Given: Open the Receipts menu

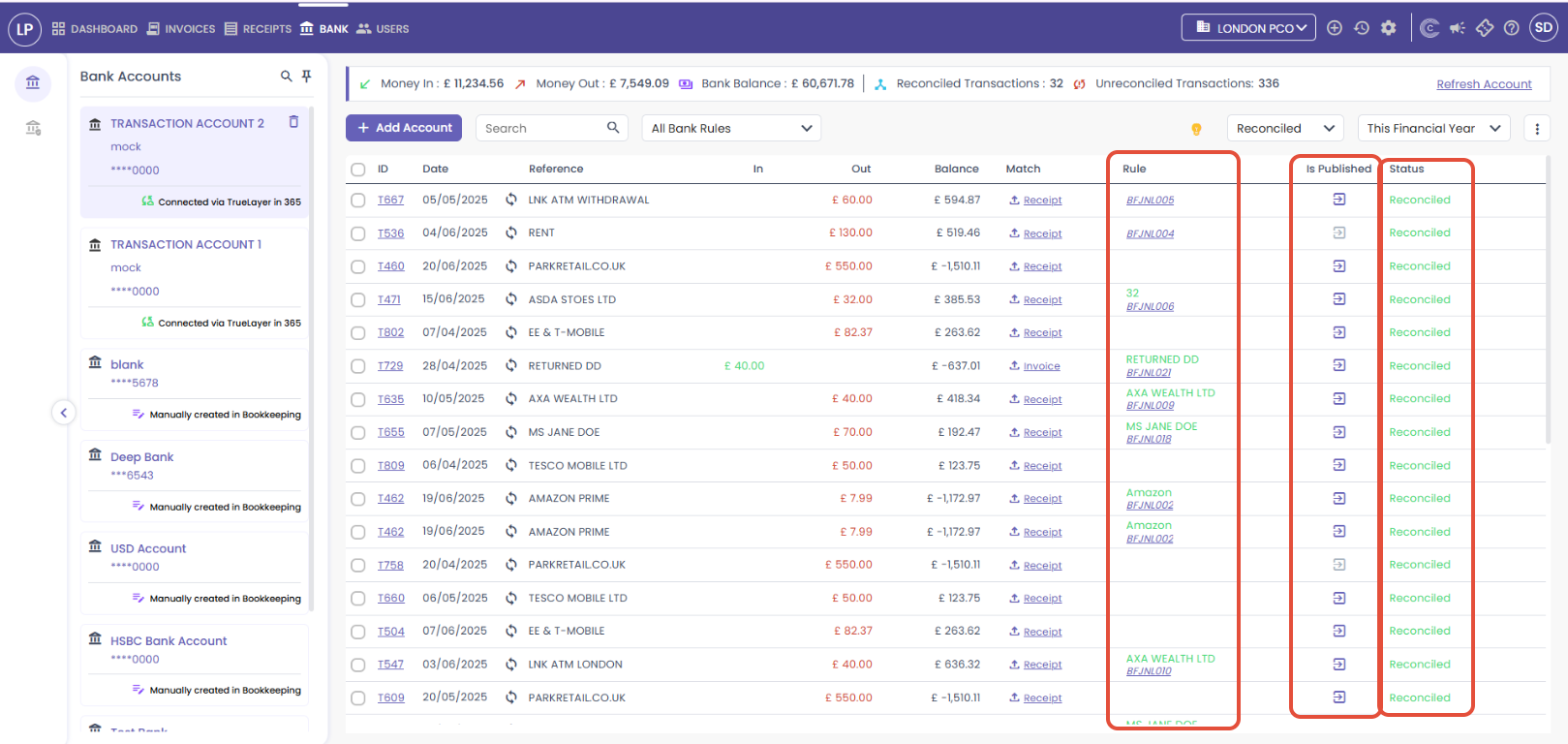Looking at the screenshot, I should coord(258,29).
